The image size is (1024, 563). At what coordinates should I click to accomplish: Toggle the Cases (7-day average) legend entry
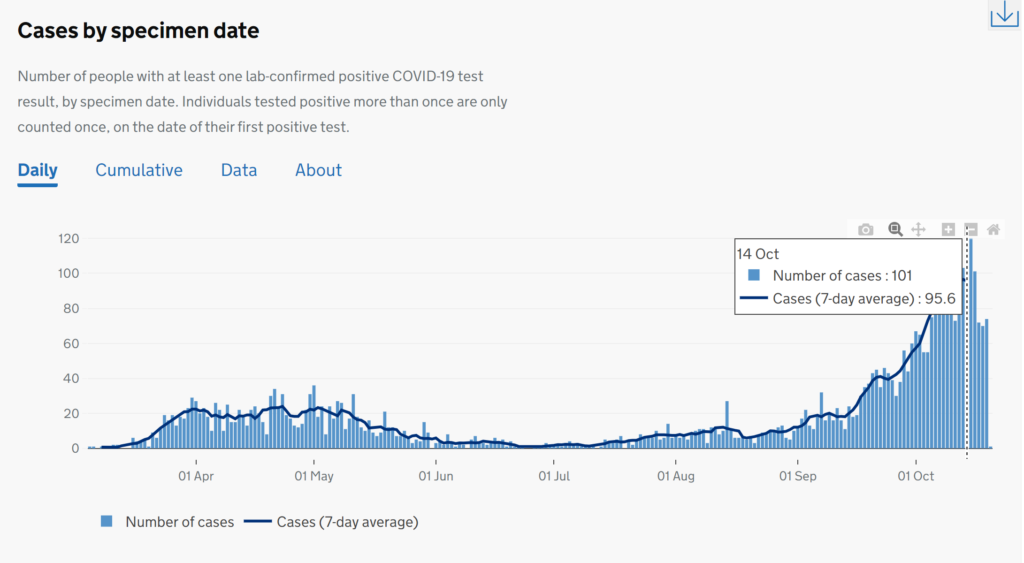(x=332, y=522)
